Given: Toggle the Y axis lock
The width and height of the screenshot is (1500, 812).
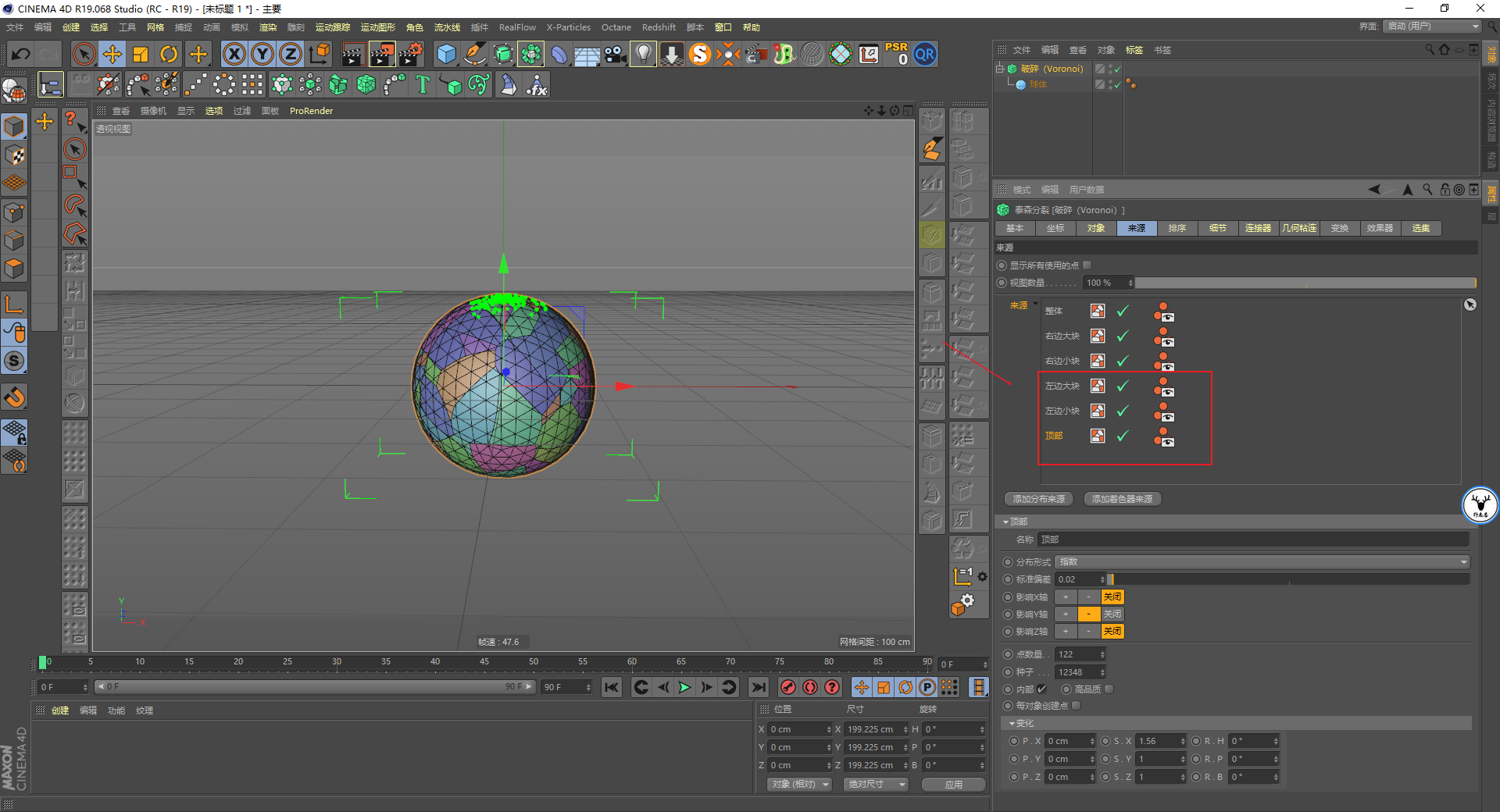Looking at the screenshot, I should (262, 54).
